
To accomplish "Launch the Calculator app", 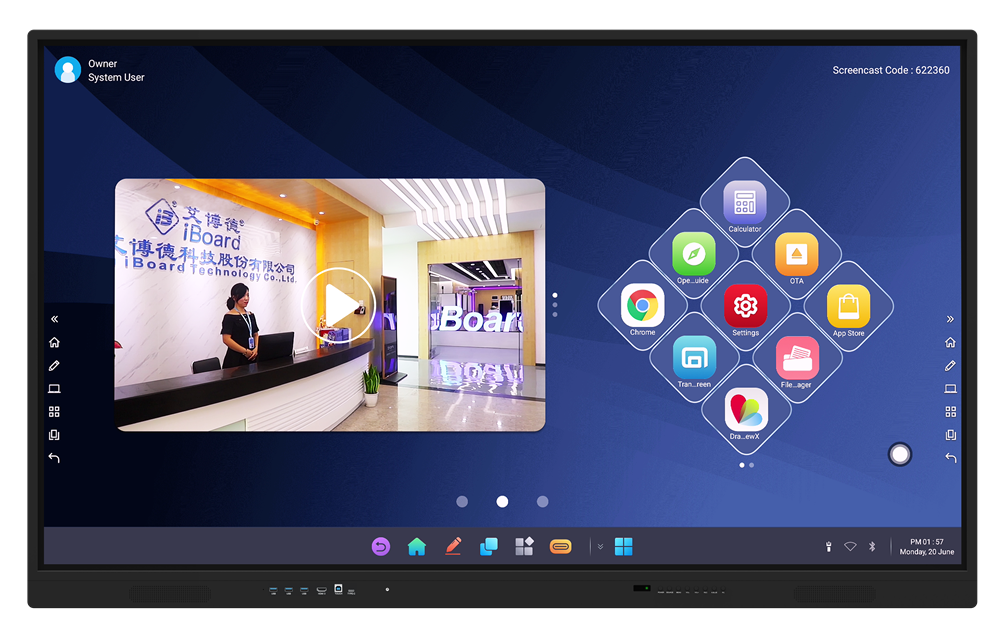I will click(743, 201).
